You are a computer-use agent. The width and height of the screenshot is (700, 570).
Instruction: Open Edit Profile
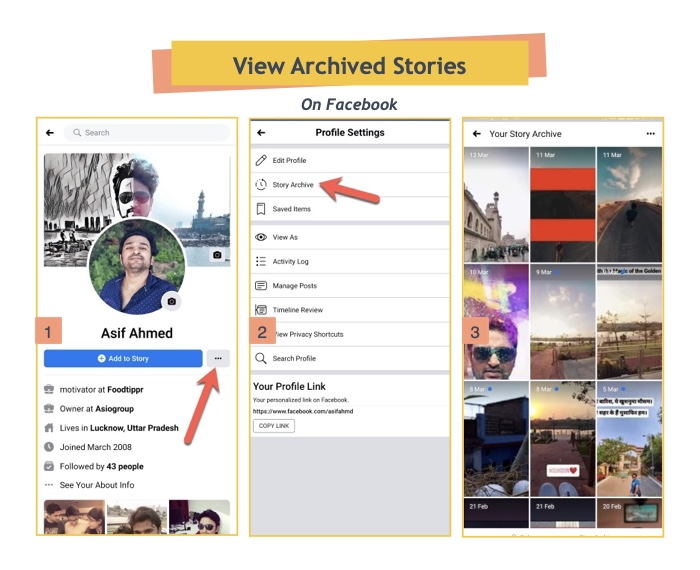tap(350, 160)
